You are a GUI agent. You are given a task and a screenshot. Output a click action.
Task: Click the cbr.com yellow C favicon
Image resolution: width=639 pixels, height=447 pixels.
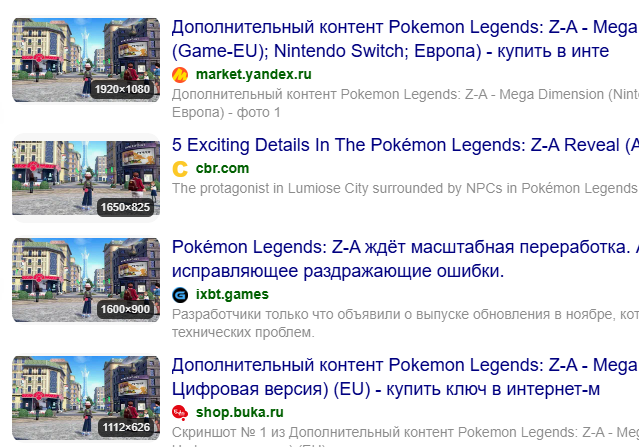coord(180,169)
